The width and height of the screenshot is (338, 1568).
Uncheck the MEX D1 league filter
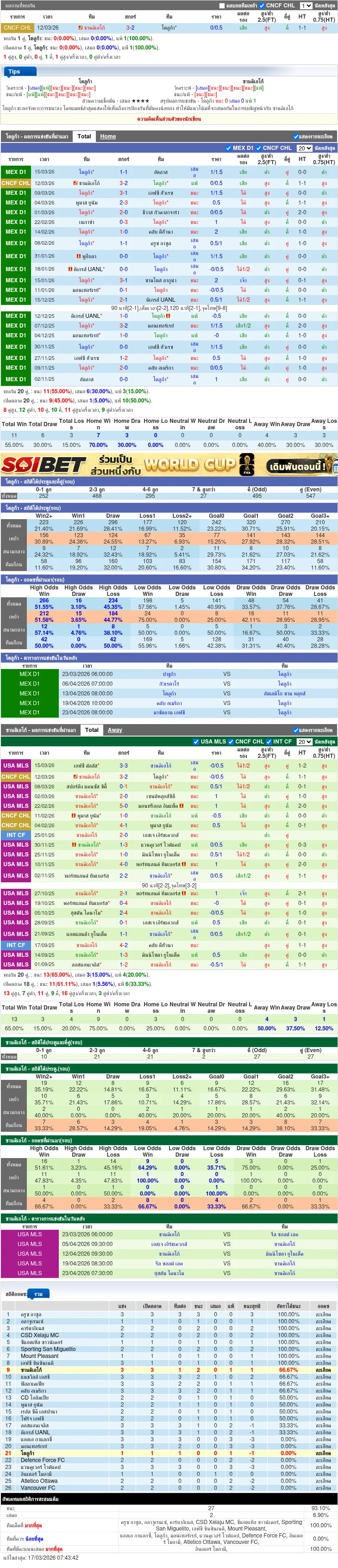pyautogui.click(x=228, y=148)
